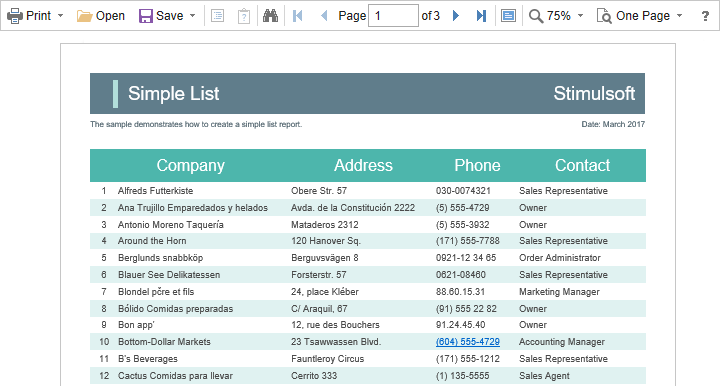The height and width of the screenshot is (386, 720).
Task: Go to the next page
Action: (x=456, y=16)
